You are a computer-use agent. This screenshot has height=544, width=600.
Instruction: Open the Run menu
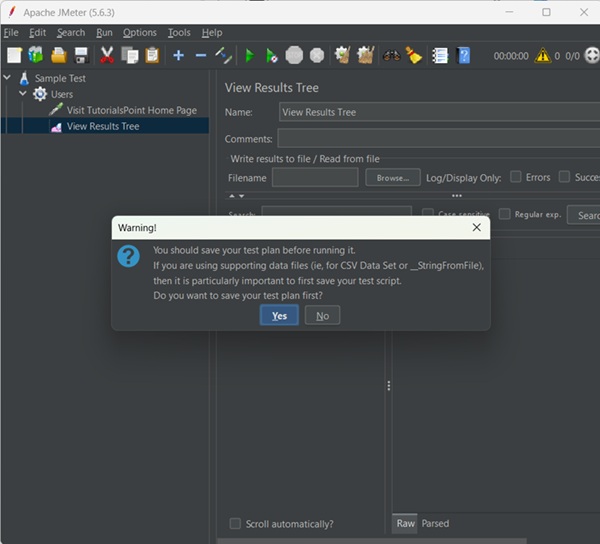(x=104, y=33)
